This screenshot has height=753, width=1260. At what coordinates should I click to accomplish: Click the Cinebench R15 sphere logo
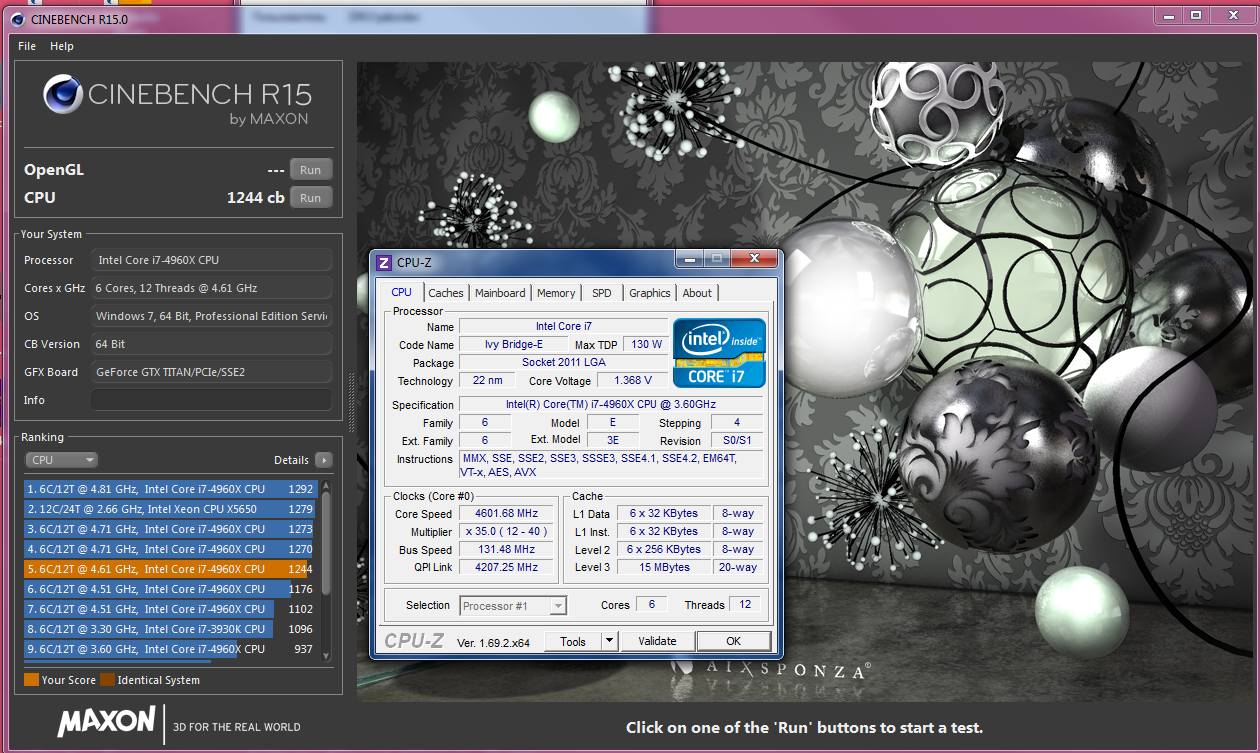pos(62,95)
